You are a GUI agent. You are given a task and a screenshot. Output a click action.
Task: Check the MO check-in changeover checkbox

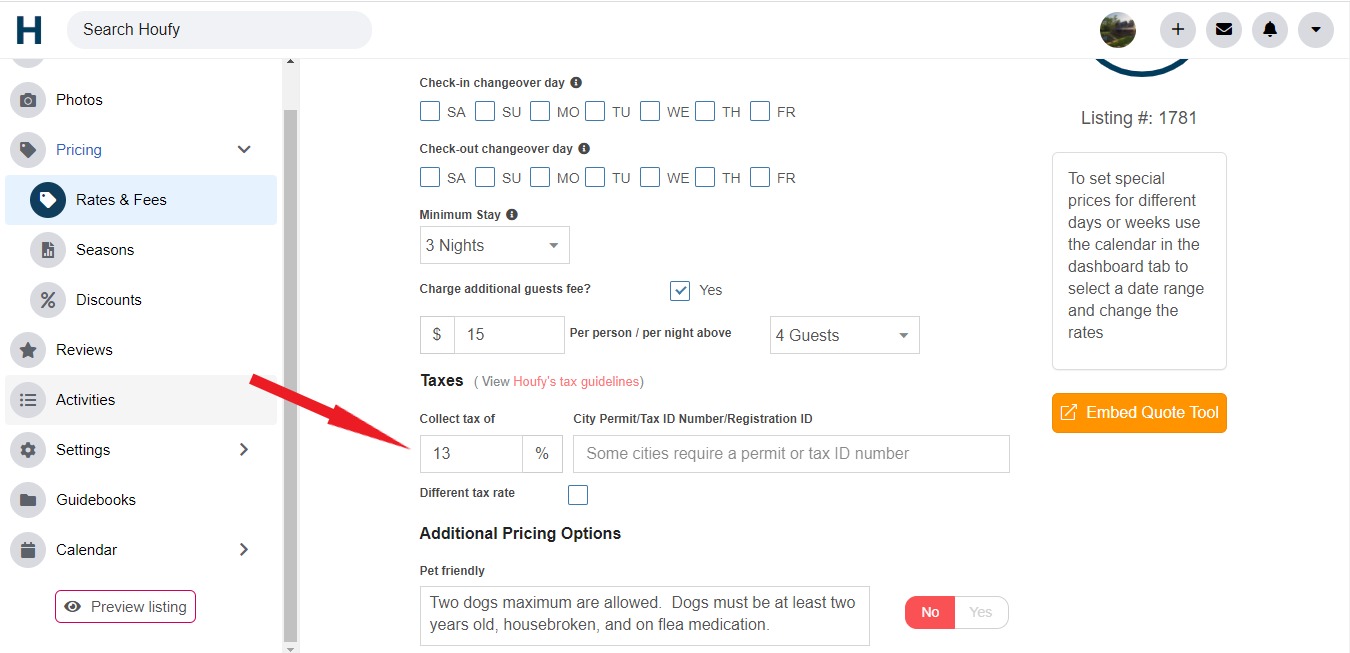pos(540,111)
